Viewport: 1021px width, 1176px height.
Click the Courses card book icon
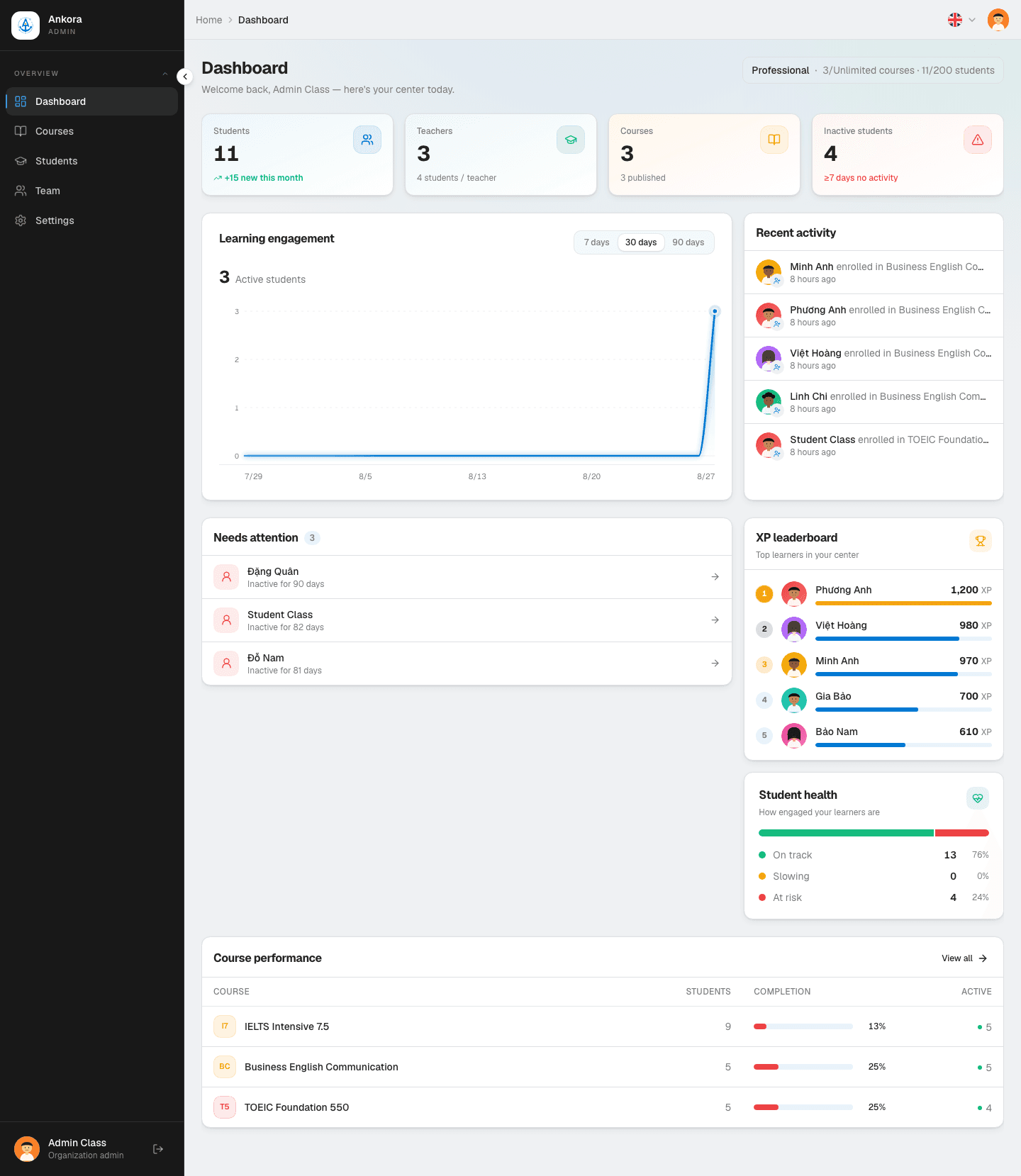pos(774,140)
